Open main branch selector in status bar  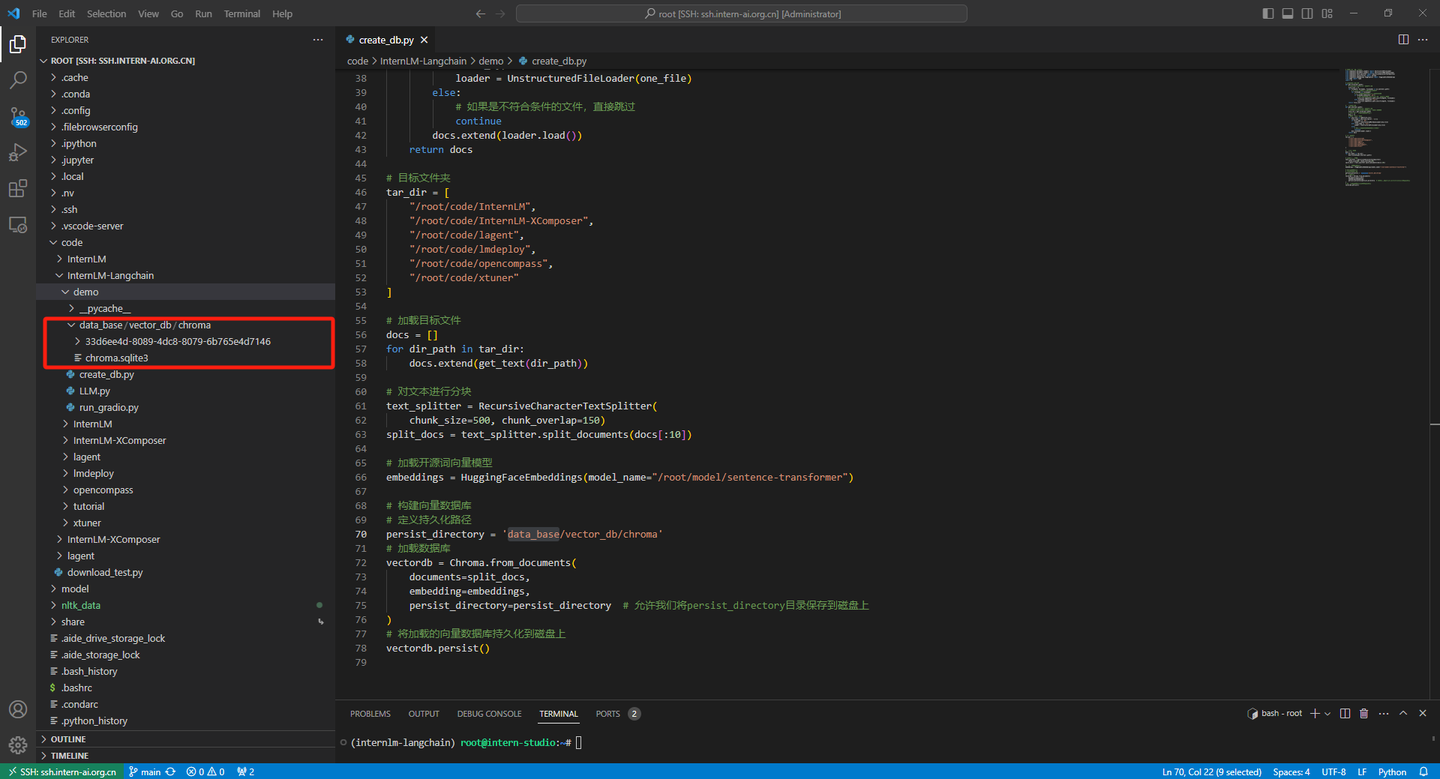[x=145, y=771]
